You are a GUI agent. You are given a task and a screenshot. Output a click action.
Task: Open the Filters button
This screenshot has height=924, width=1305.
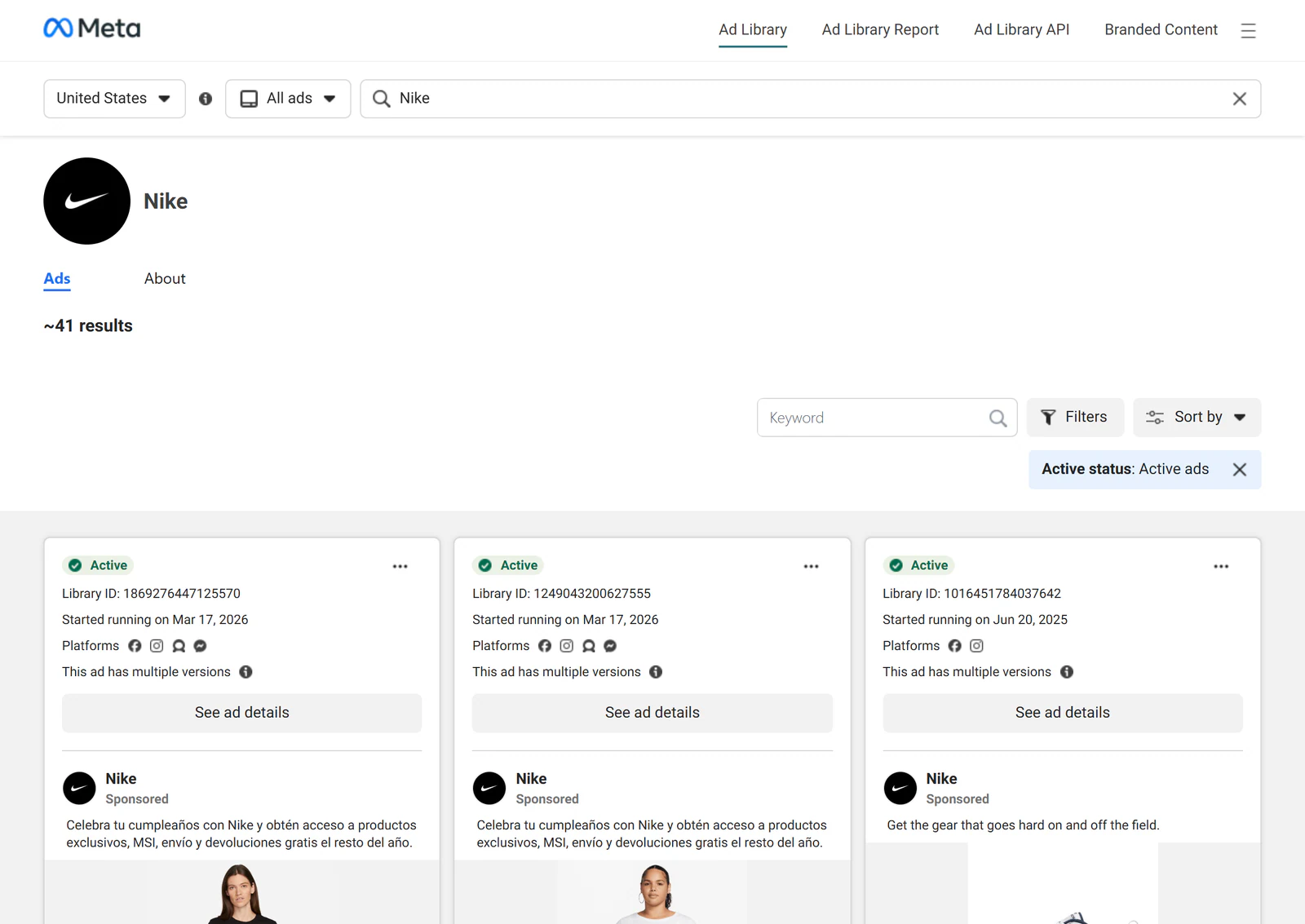[x=1074, y=418]
